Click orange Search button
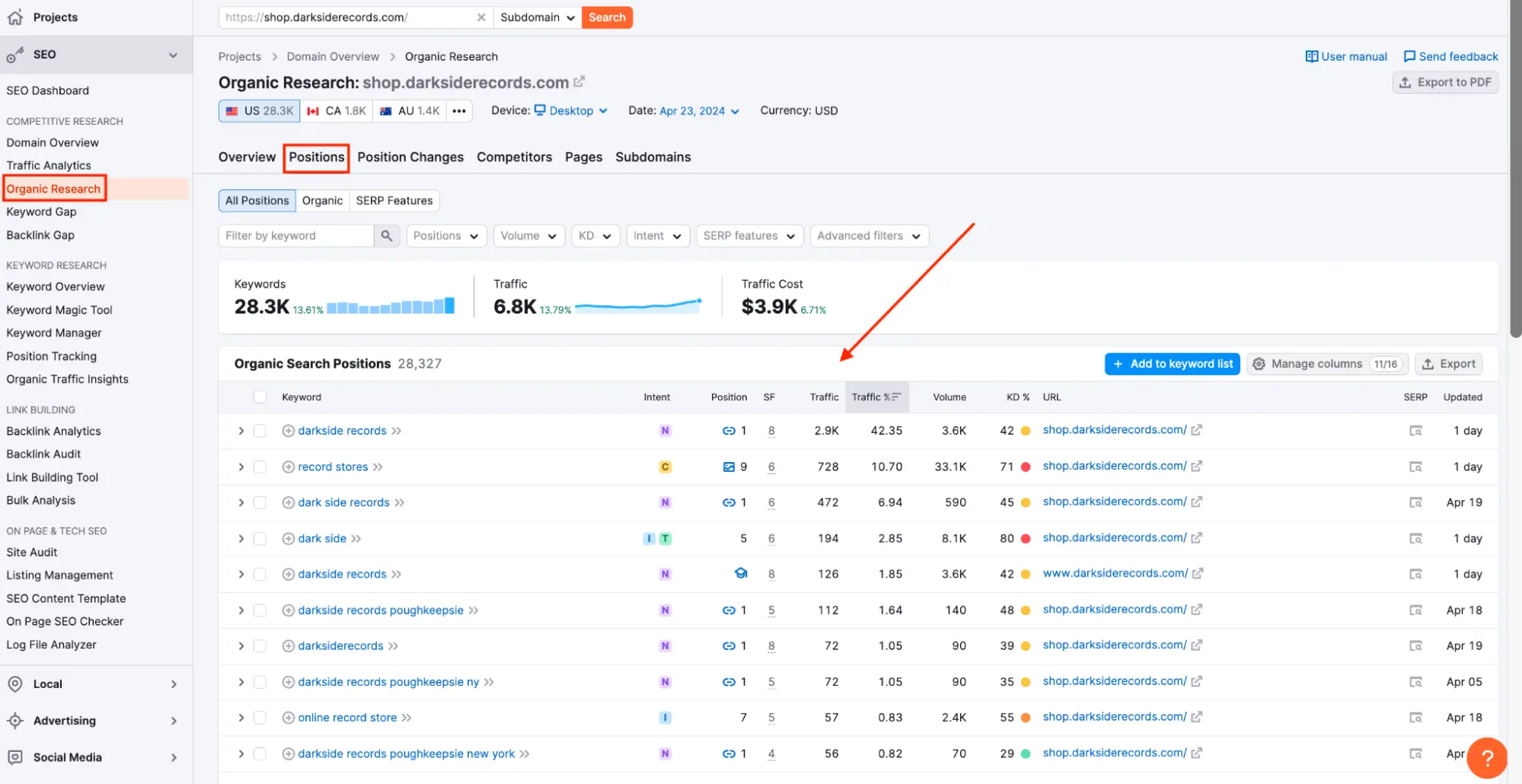The height and width of the screenshot is (784, 1522). tap(607, 17)
